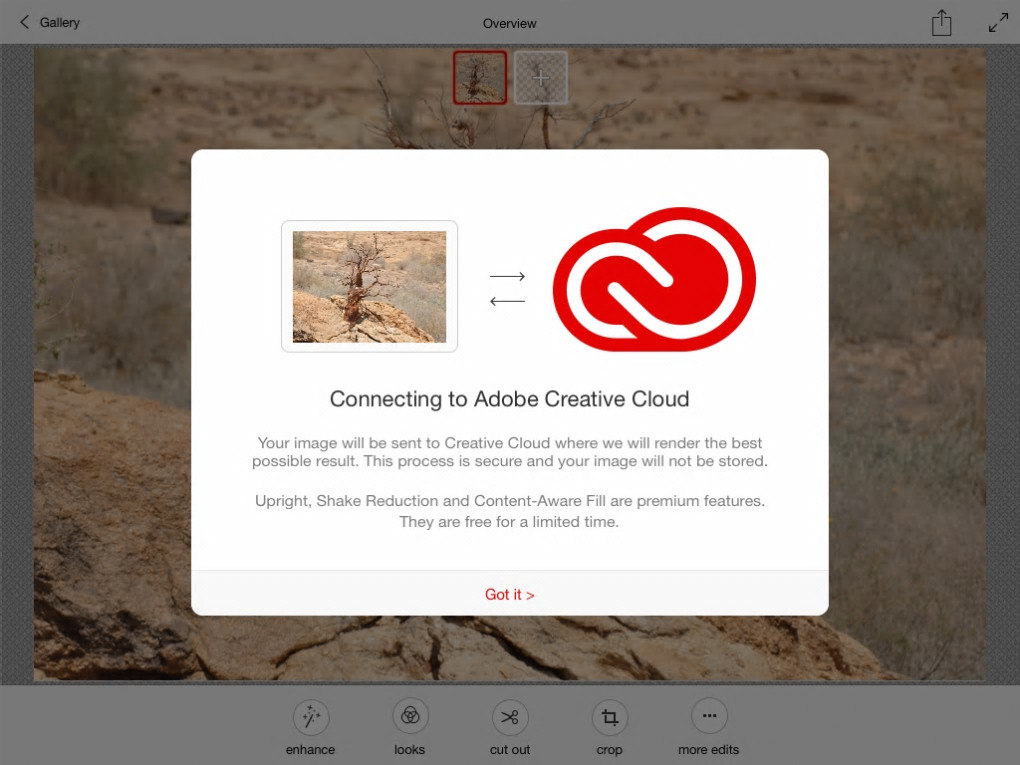Screen dimensions: 1020x765
Task: Click the back chevron beside Gallery
Action: tap(25, 22)
